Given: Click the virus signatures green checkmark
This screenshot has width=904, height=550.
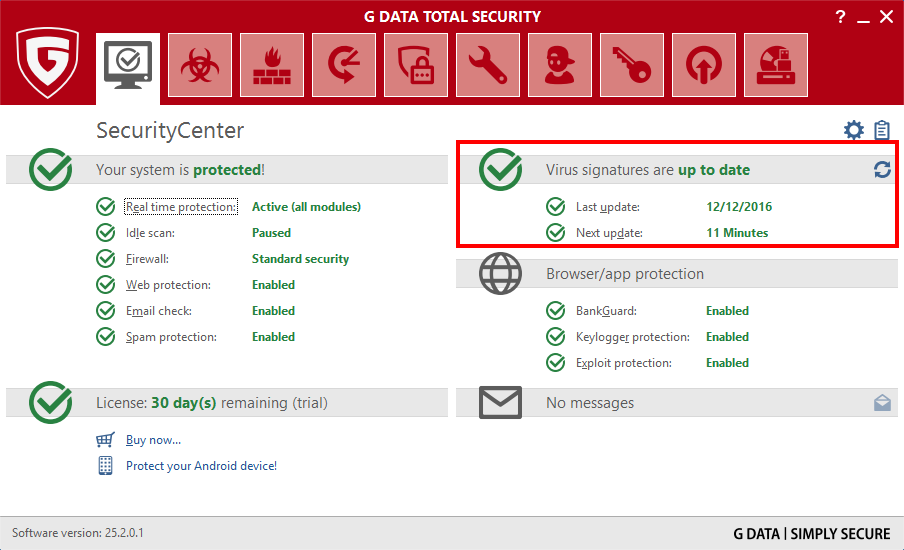Looking at the screenshot, I should tap(500, 169).
